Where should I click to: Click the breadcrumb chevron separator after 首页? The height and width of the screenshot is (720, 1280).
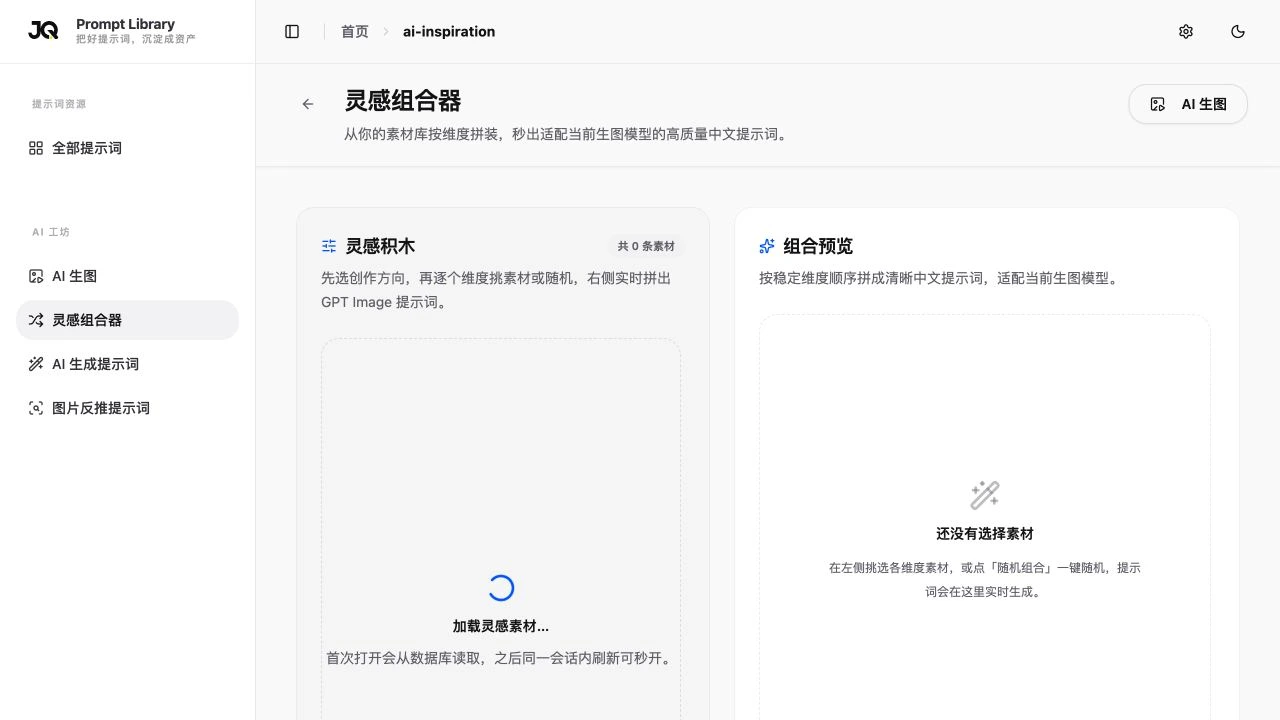386,32
